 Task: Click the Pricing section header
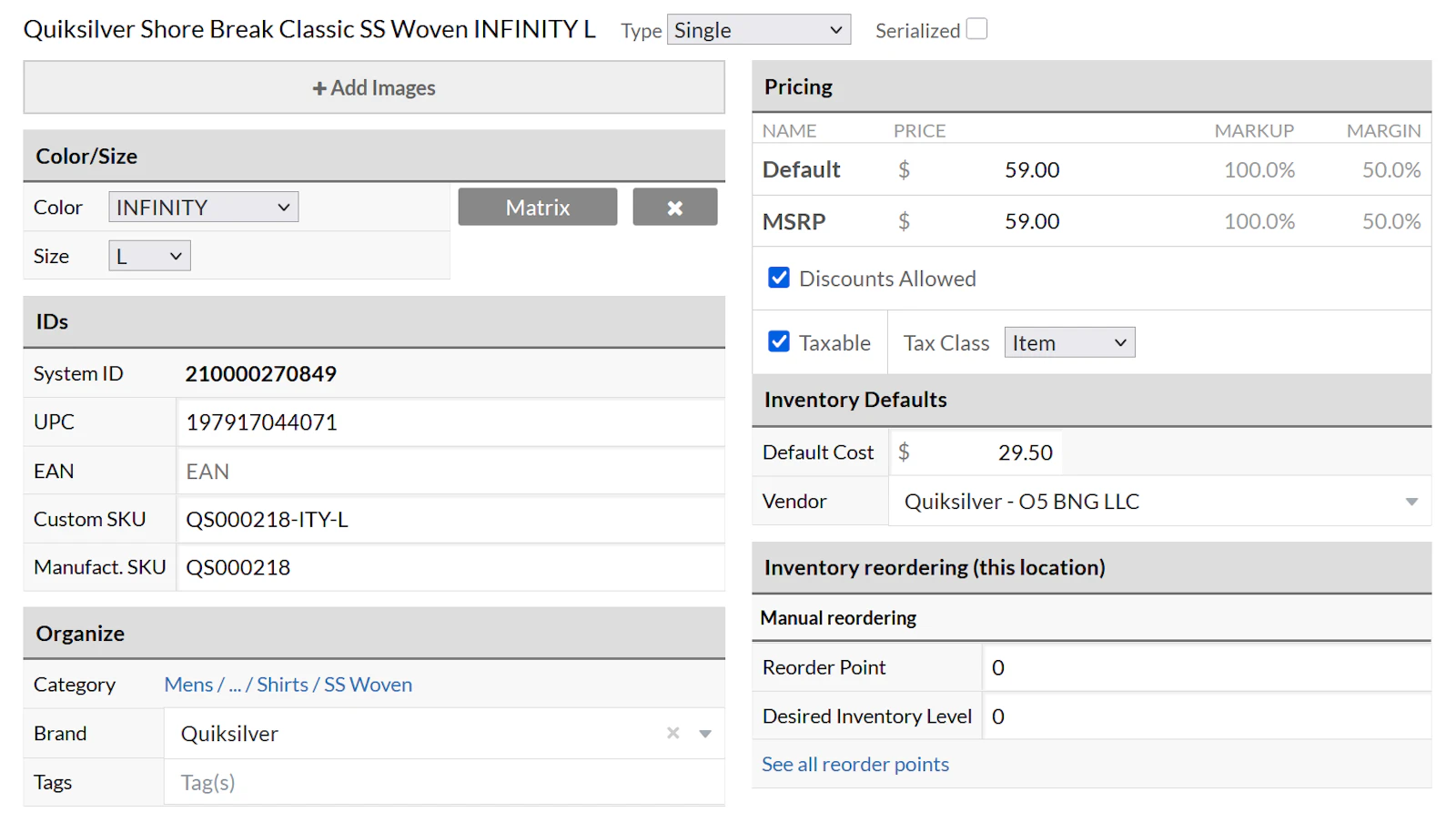tap(1091, 86)
